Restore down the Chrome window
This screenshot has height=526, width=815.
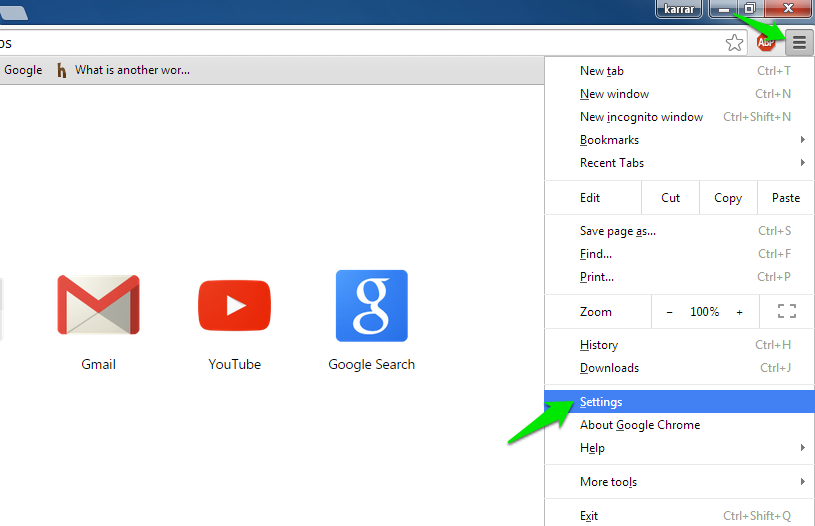[x=750, y=9]
